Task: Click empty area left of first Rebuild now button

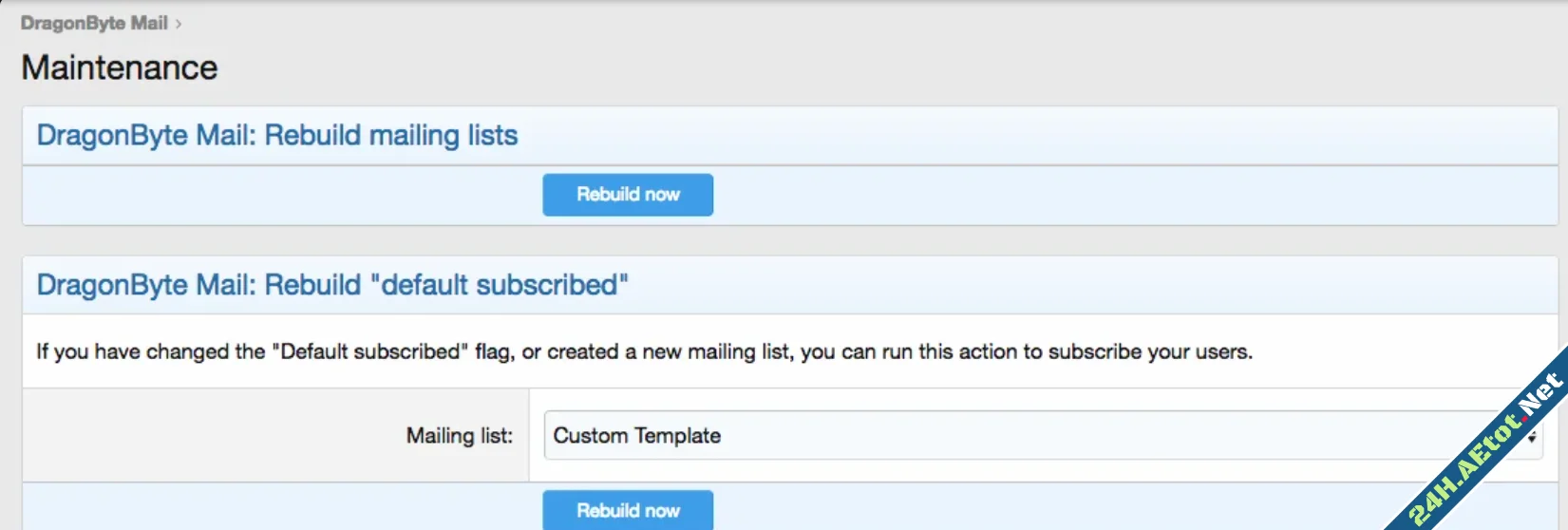Action: [x=285, y=195]
